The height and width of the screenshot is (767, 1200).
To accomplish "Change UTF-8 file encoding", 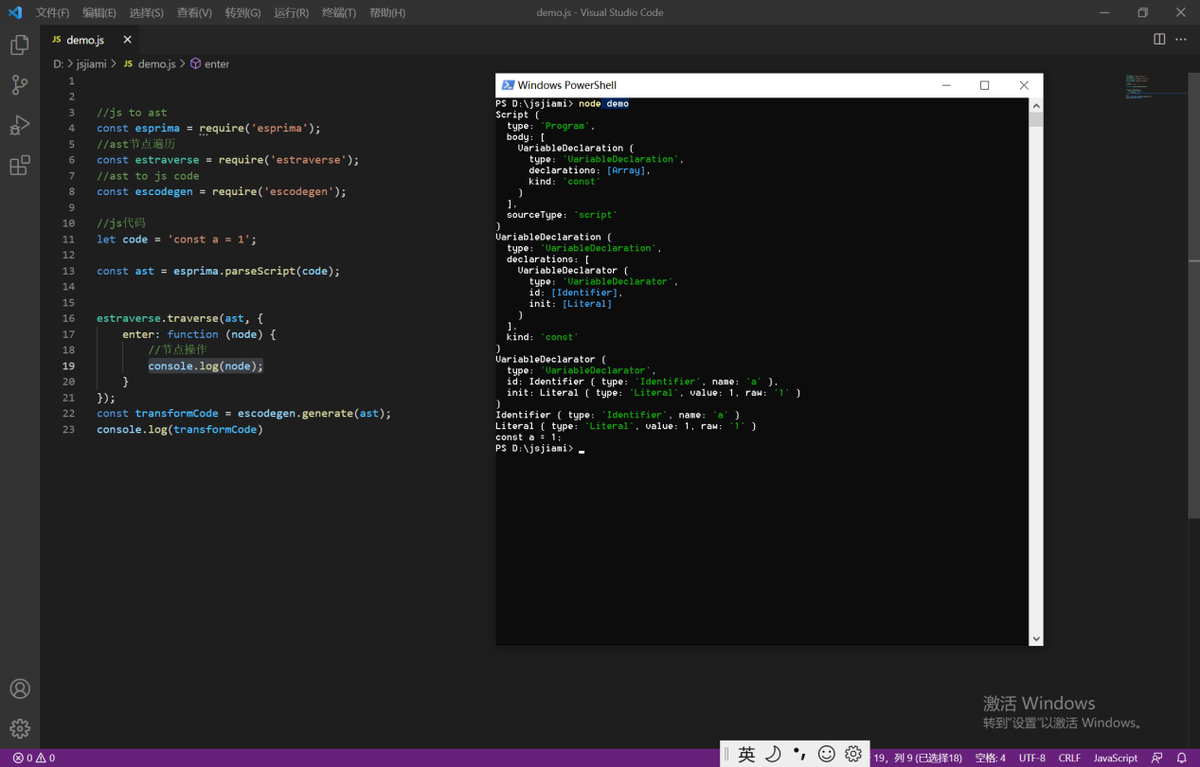I will tap(1032, 758).
